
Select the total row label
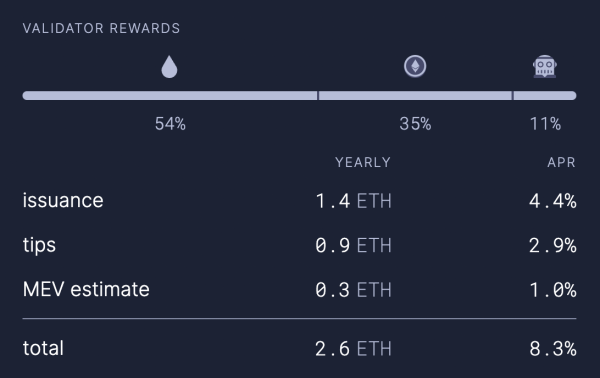[x=43, y=348]
